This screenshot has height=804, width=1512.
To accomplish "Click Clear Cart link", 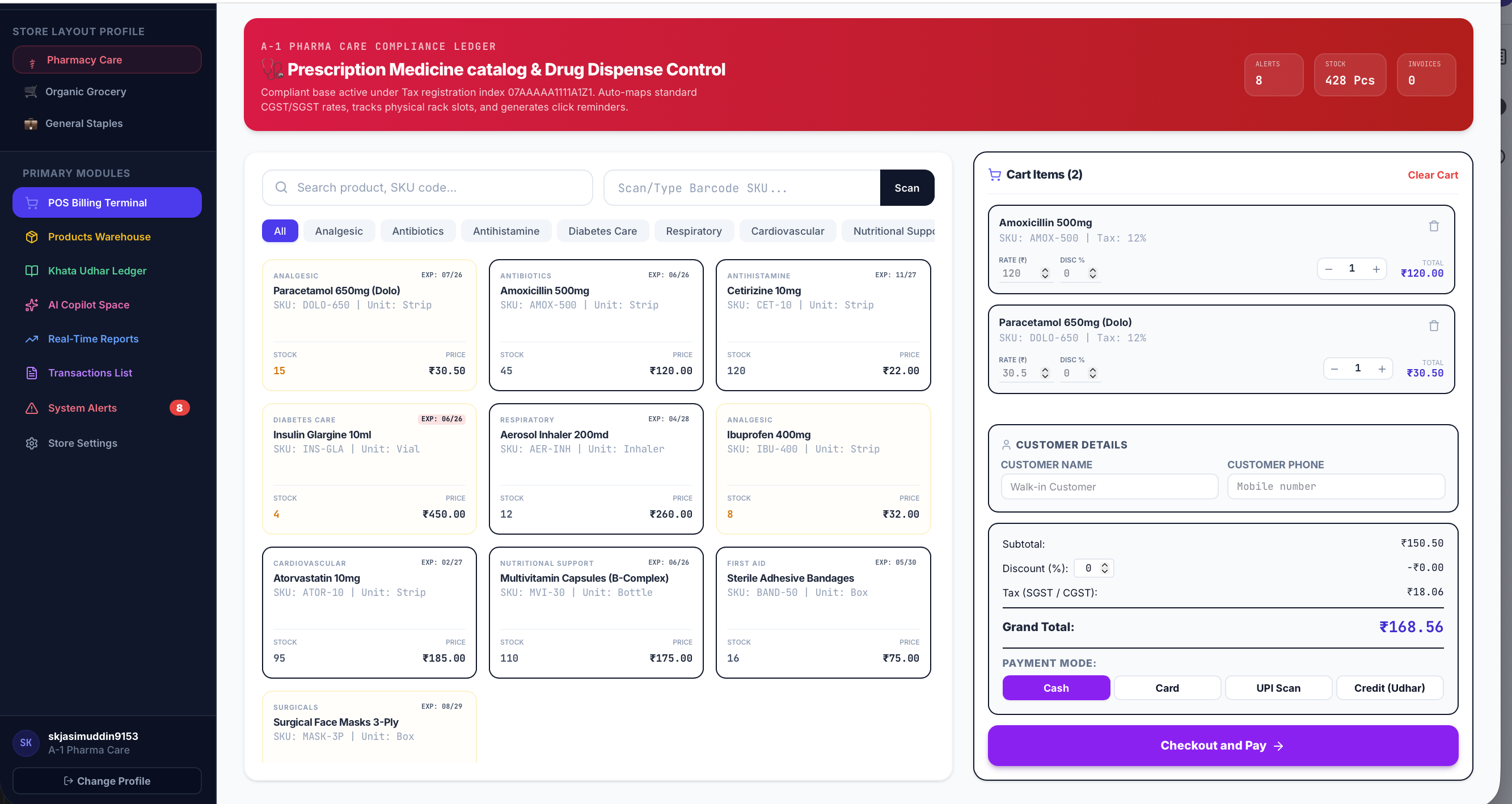I will tap(1432, 175).
